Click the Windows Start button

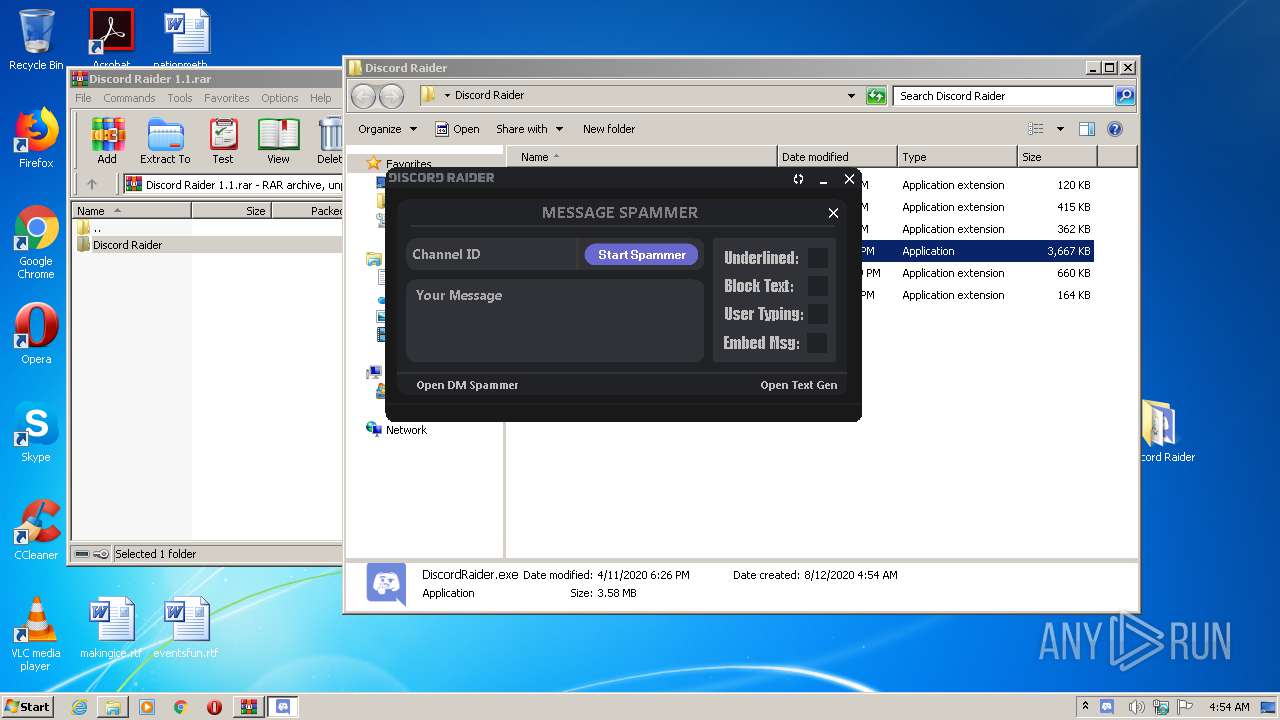coord(27,706)
